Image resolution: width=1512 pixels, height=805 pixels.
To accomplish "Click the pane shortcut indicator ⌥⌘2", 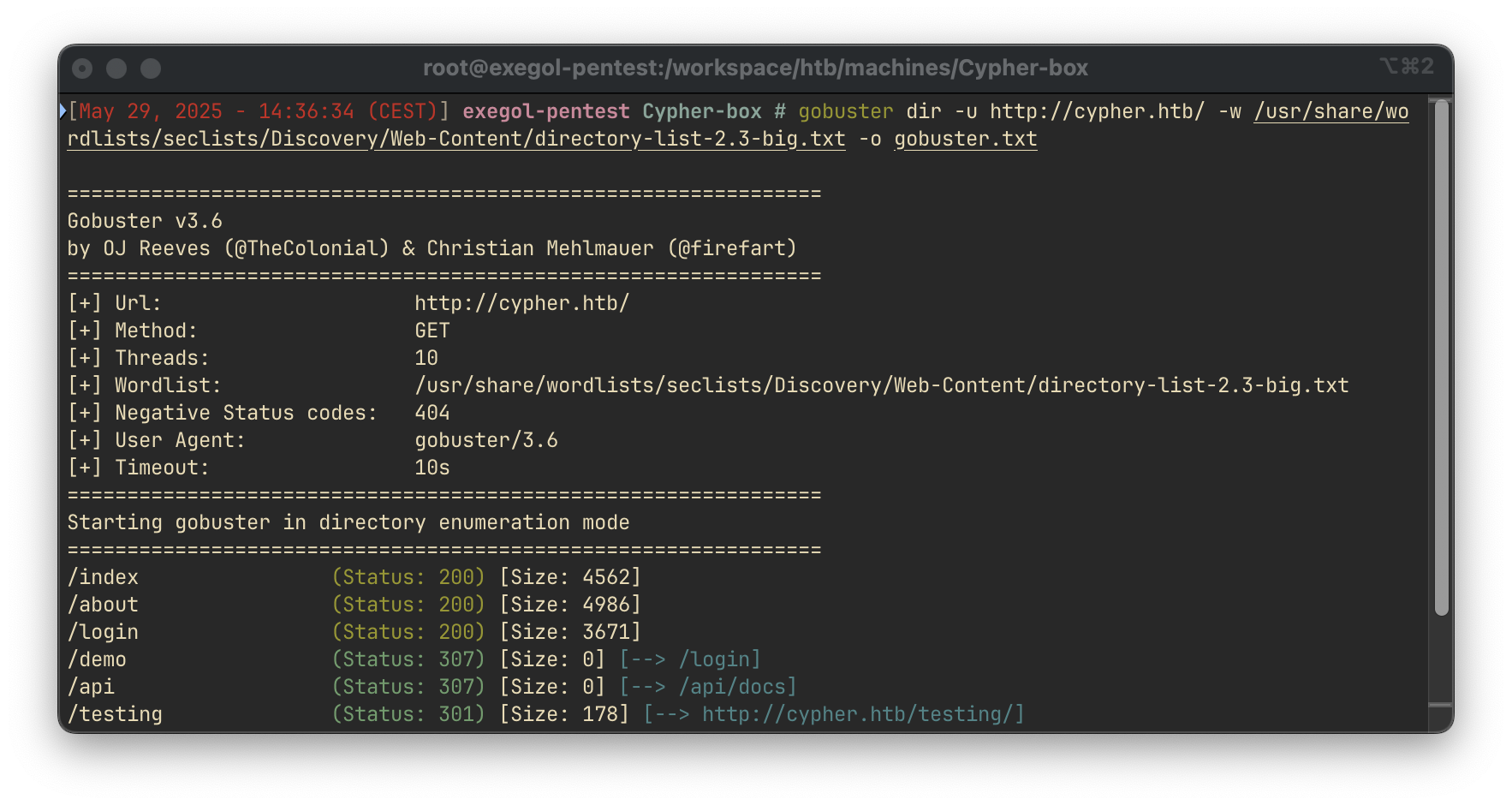I will click(x=1407, y=66).
